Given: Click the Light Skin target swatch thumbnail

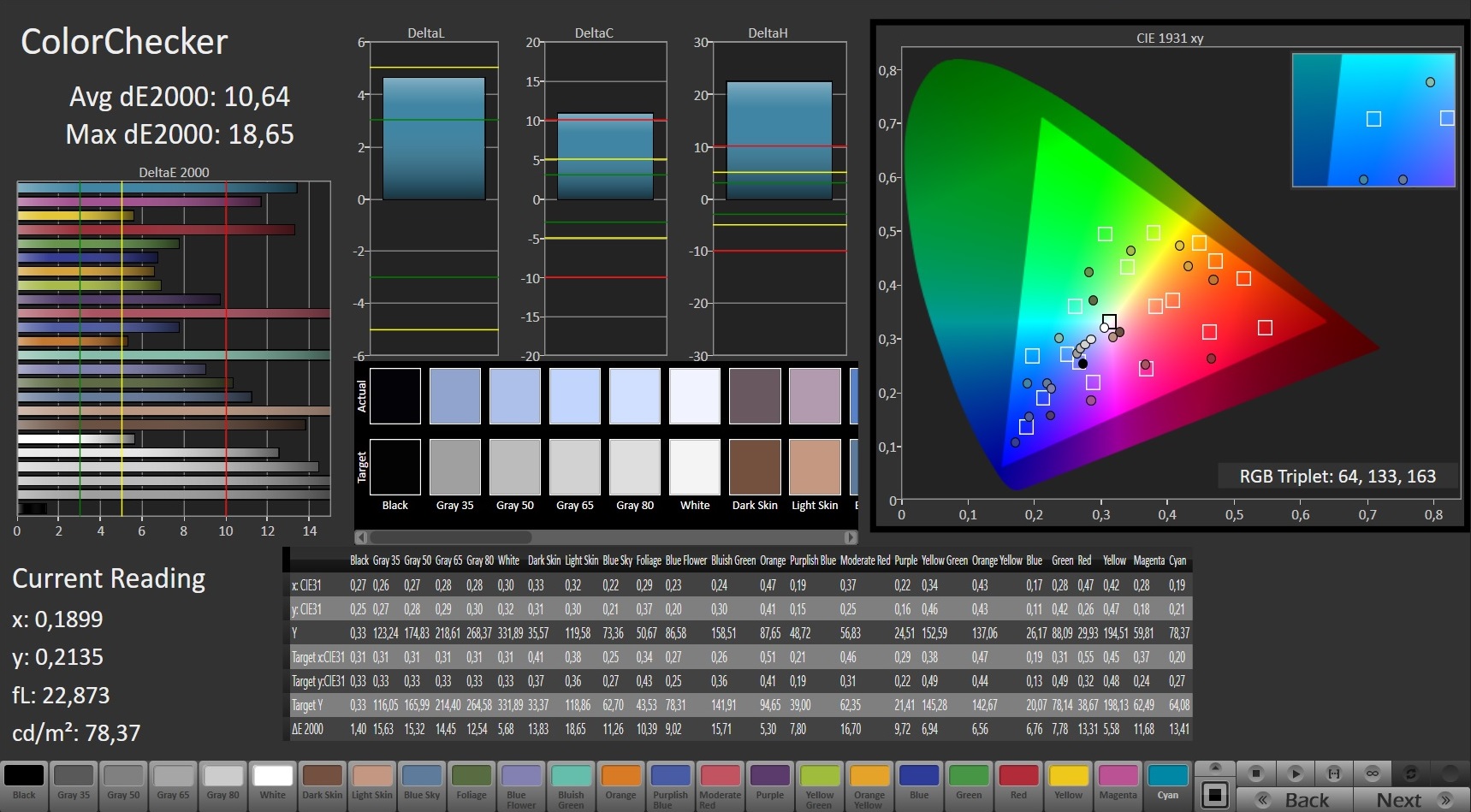Looking at the screenshot, I should [x=815, y=466].
